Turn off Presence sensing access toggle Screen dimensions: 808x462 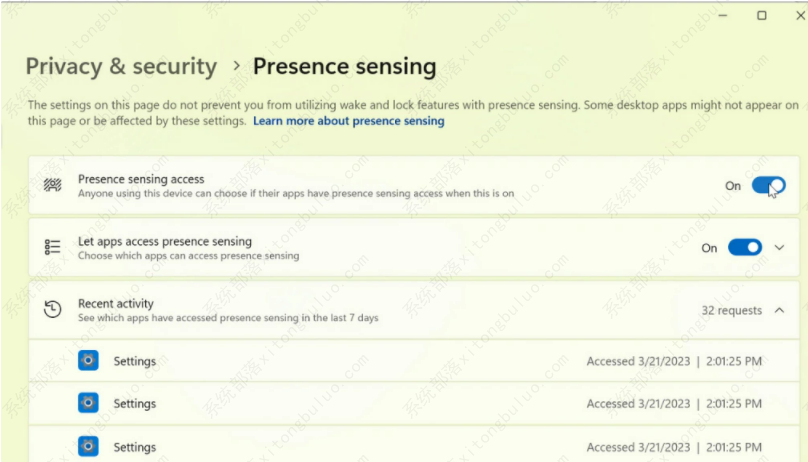(x=768, y=185)
